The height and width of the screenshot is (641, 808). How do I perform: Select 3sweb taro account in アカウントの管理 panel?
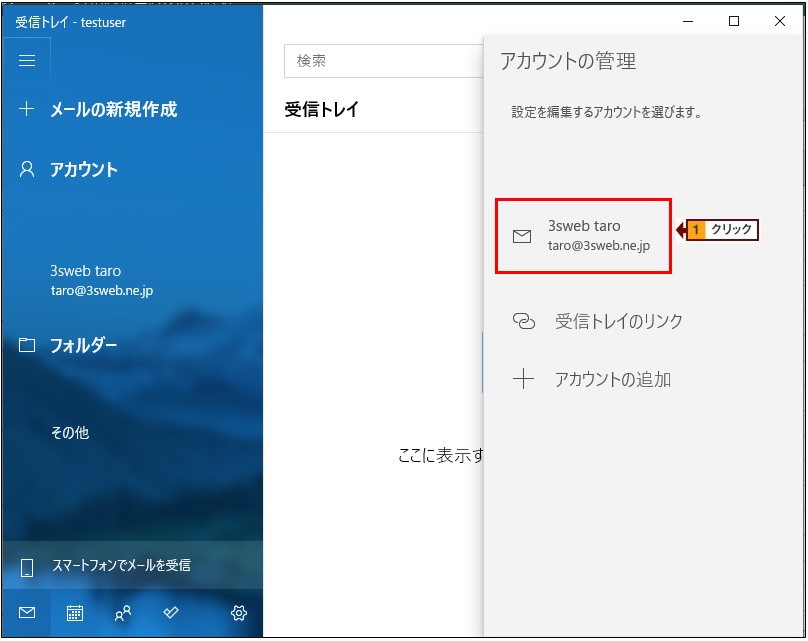pos(583,236)
